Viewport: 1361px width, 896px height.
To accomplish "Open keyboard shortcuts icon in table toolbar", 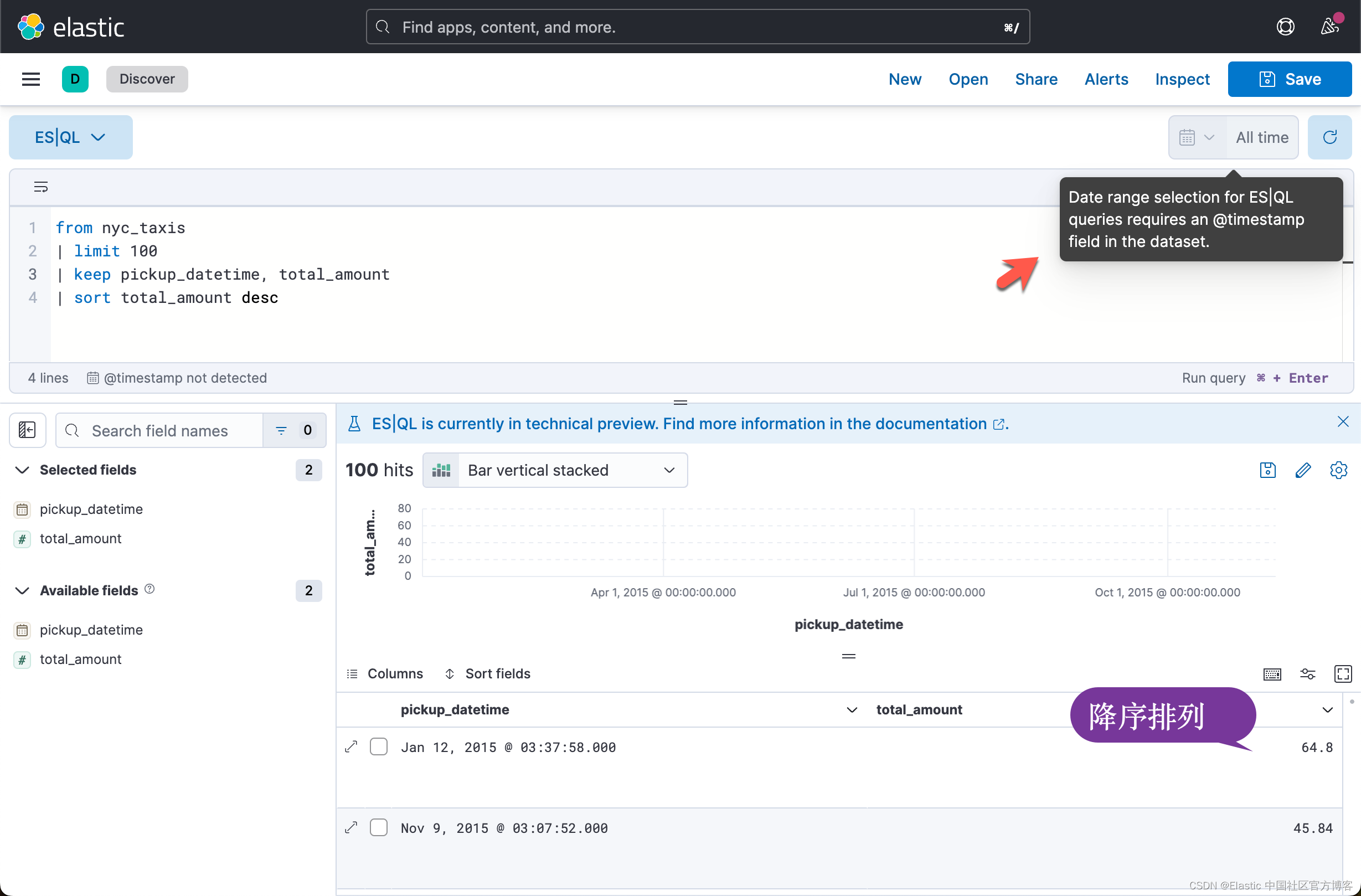I will click(x=1272, y=673).
